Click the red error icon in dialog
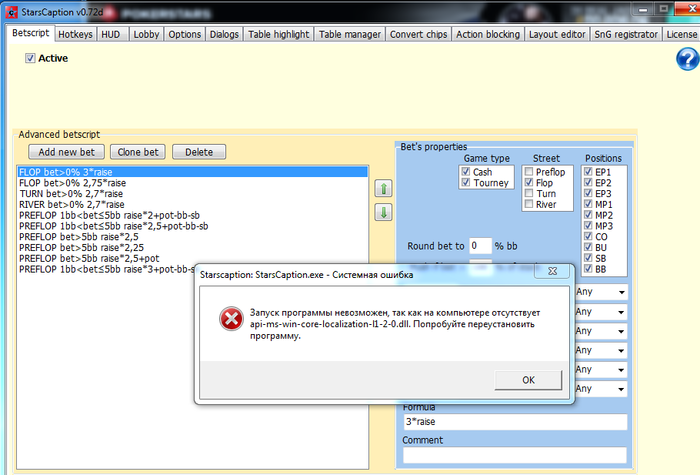This screenshot has width=700, height=475. (231, 319)
